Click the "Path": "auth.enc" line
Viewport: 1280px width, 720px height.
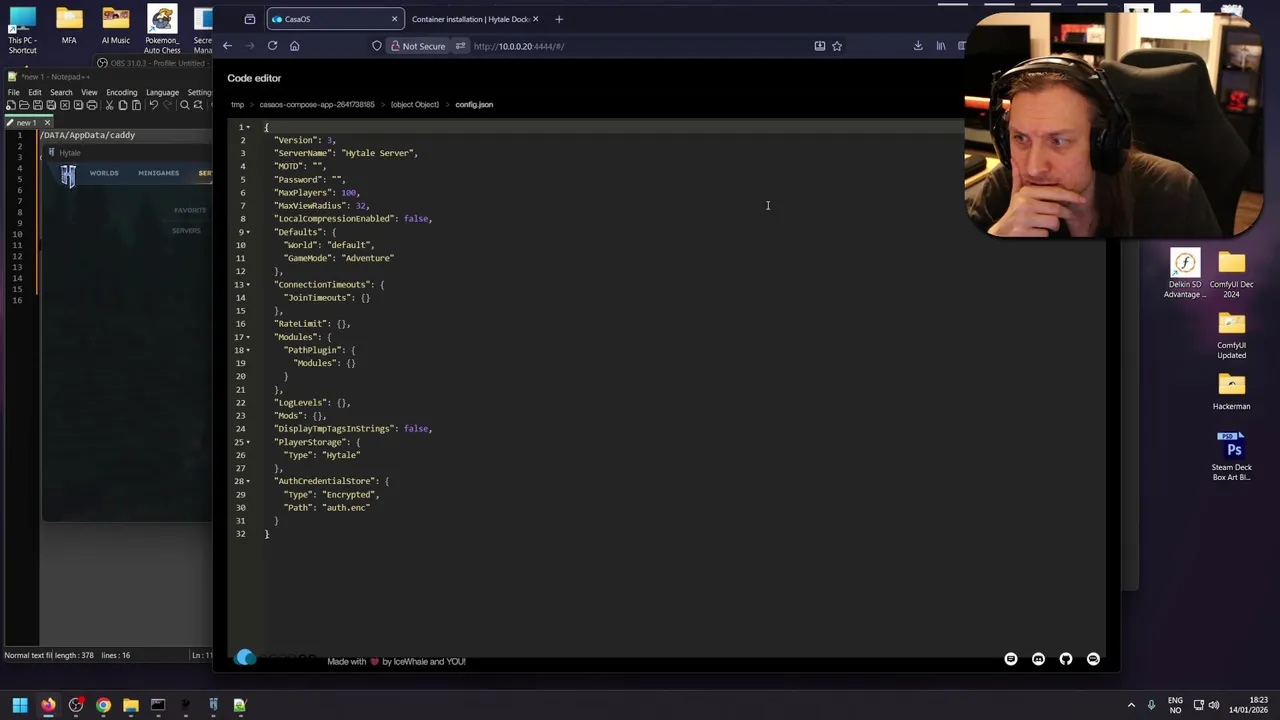pos(327,507)
